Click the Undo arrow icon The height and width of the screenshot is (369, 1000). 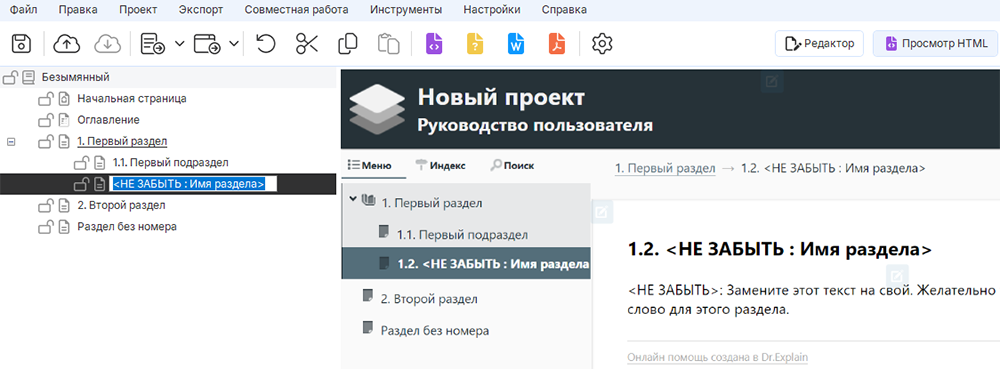[x=265, y=44]
